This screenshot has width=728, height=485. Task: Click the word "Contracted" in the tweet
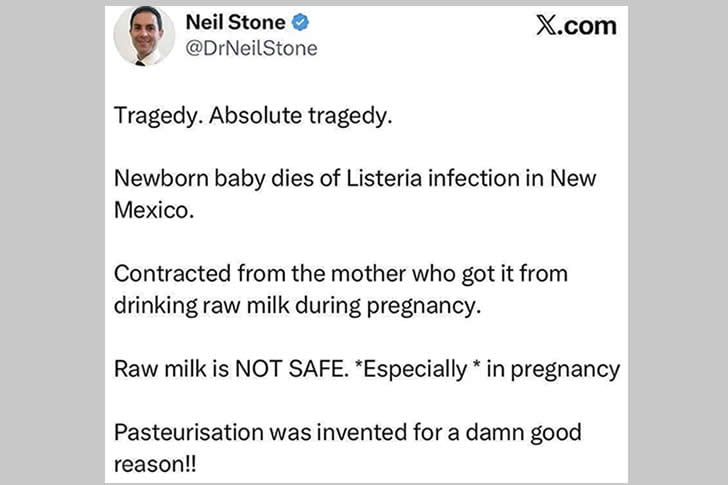pos(165,274)
